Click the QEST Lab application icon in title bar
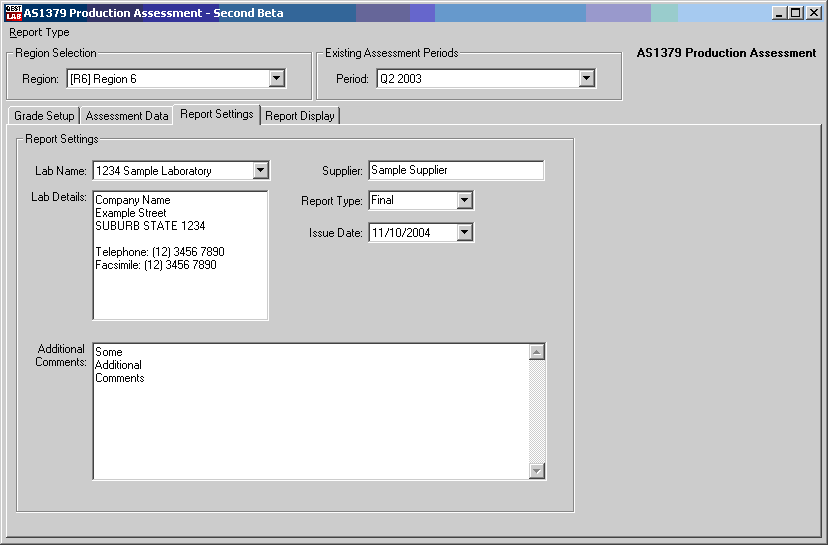Viewport: 828px width, 545px height. (13, 13)
